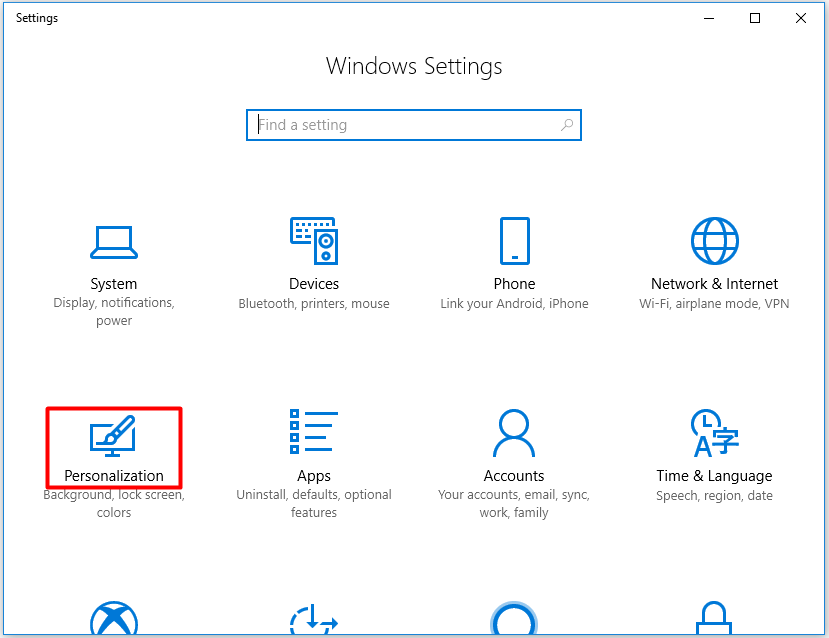Open the Apps list icon
This screenshot has height=638, width=829.
pyautogui.click(x=314, y=432)
